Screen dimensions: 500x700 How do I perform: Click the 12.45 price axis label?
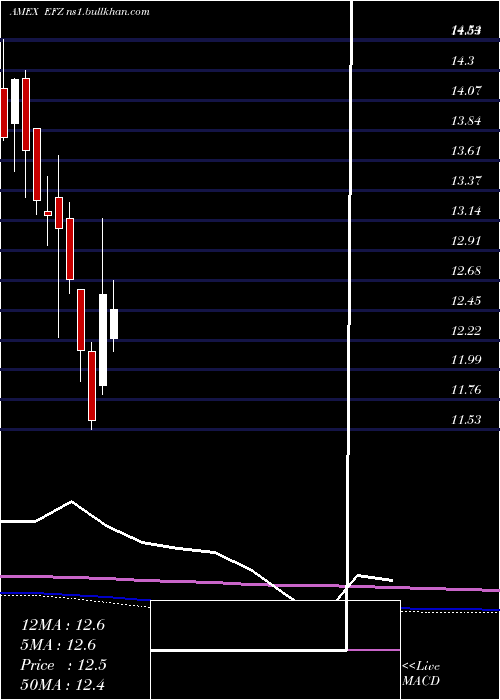click(x=466, y=300)
